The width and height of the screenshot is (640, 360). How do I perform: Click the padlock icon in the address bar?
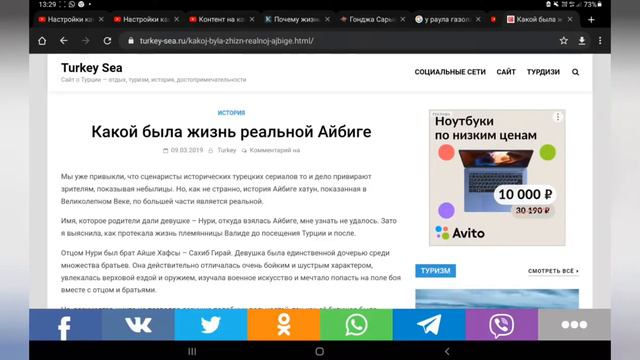coord(131,41)
